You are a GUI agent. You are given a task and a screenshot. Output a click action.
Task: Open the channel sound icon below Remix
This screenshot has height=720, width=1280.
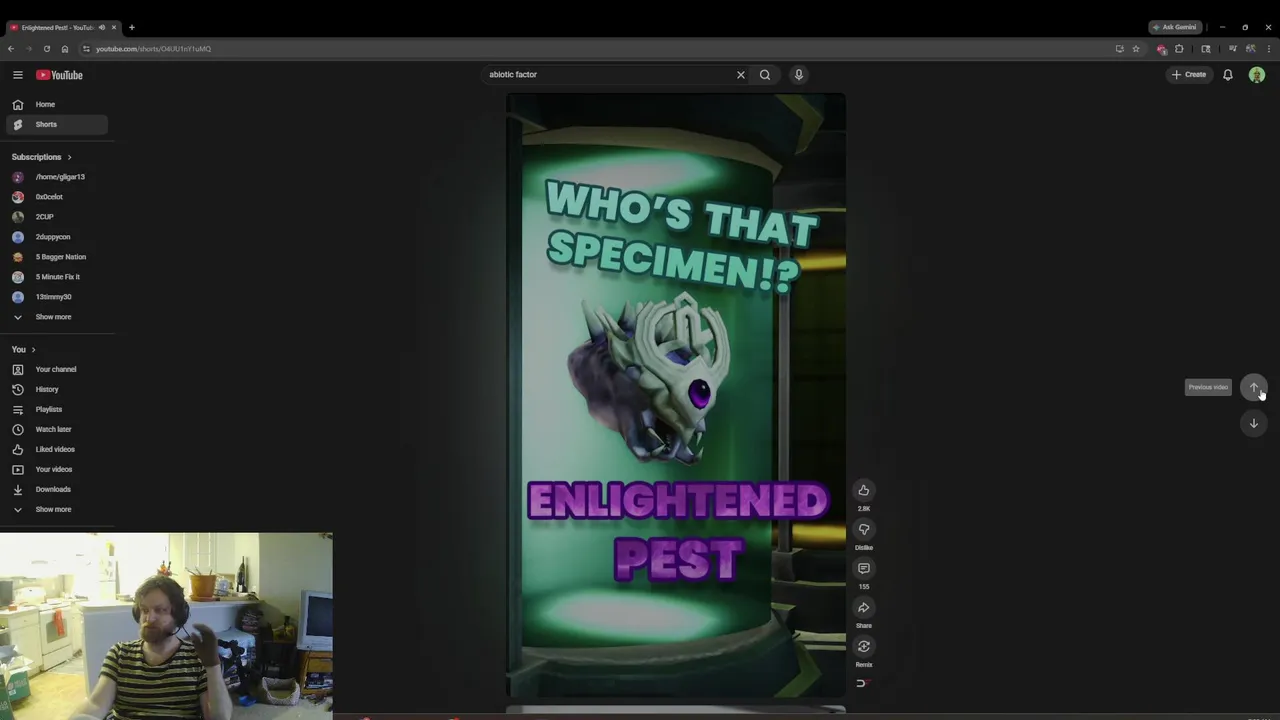coord(862,684)
